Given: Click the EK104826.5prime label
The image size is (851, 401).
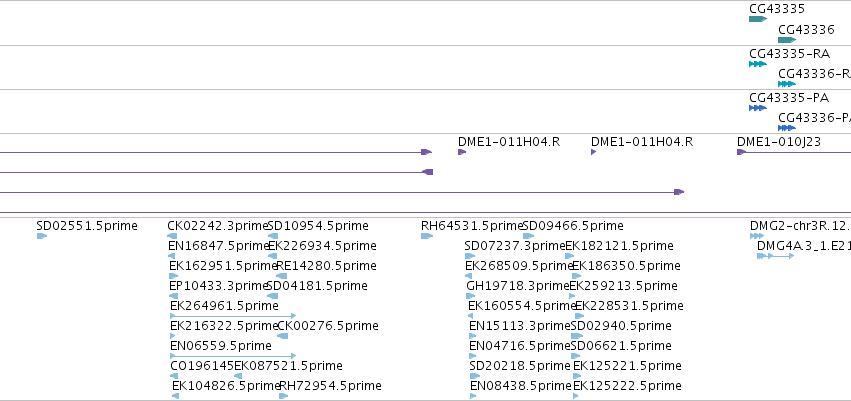Looking at the screenshot, I should coord(226,386).
